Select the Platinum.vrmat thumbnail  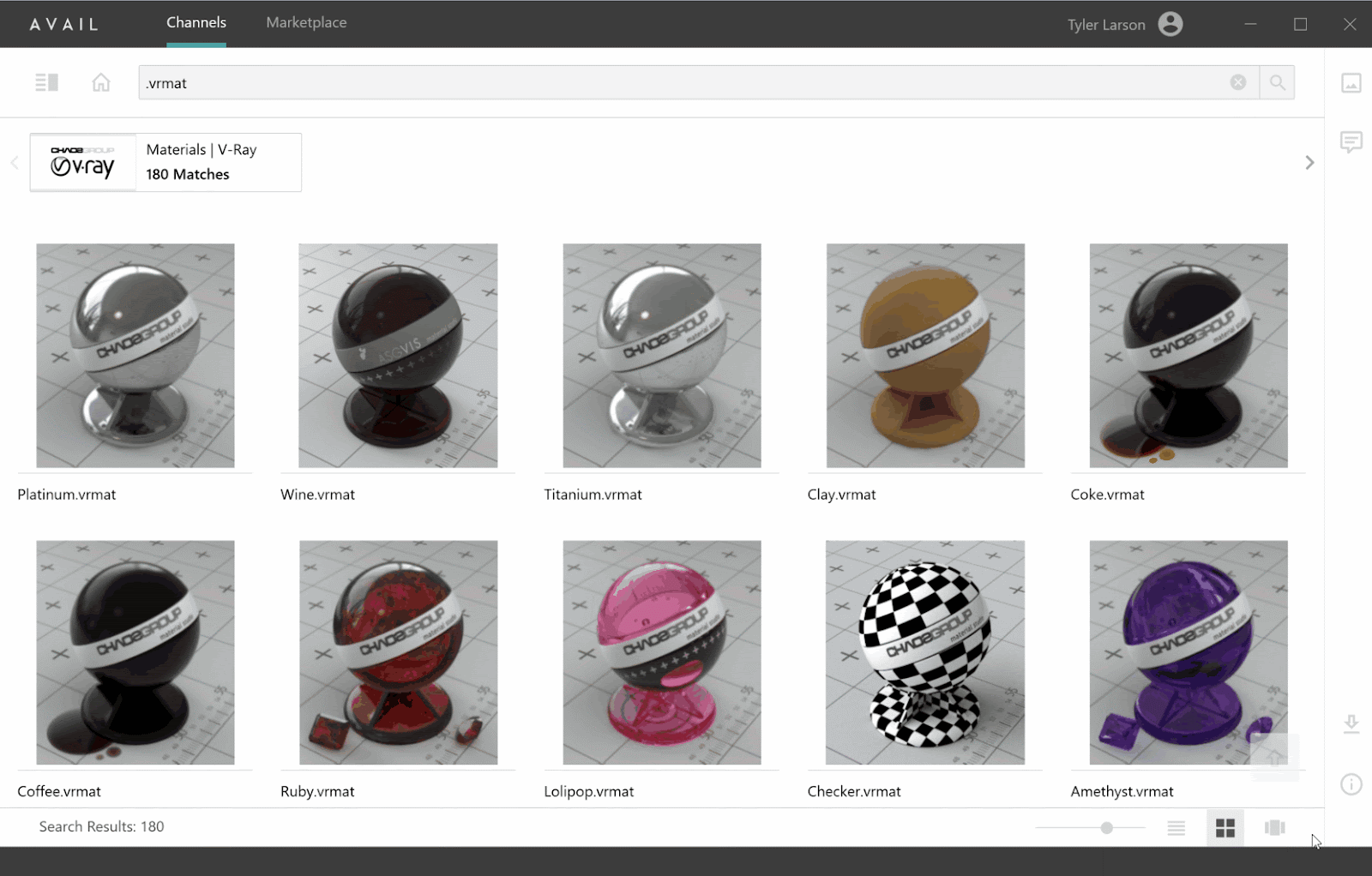135,356
